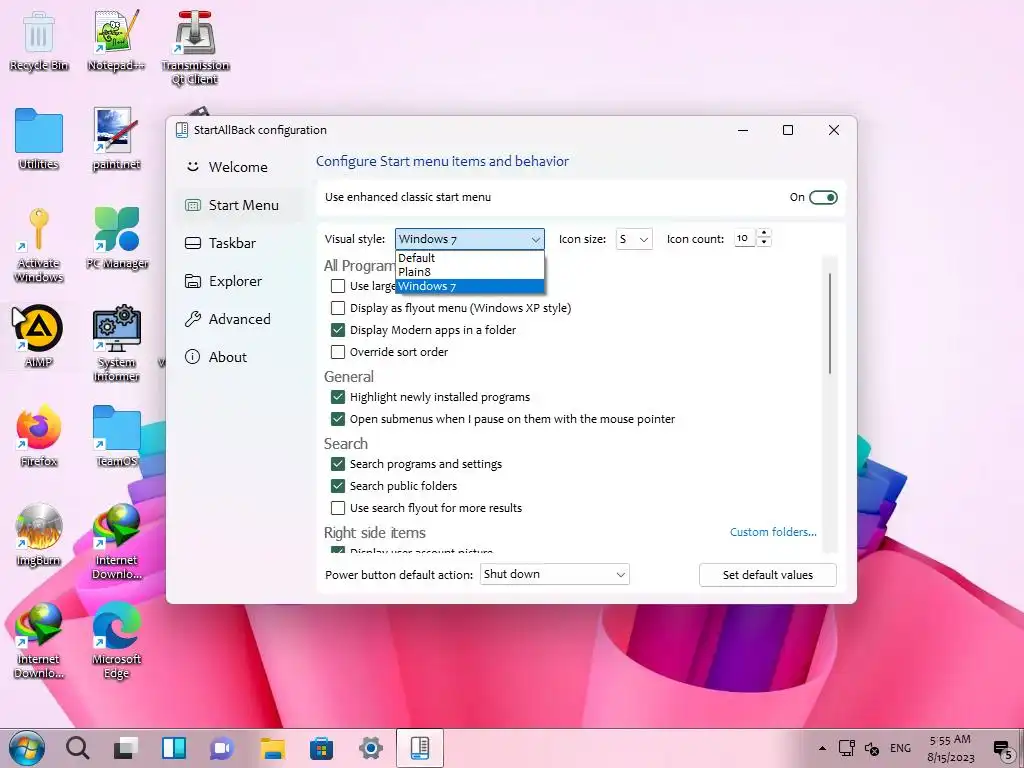Maximize the StartAllBack configuration window
Viewport: 1024px width, 768px height.
[x=788, y=130]
